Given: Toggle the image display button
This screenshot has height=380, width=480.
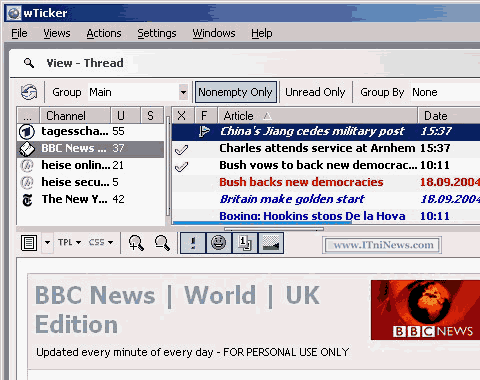Looking at the screenshot, I should (271, 243).
